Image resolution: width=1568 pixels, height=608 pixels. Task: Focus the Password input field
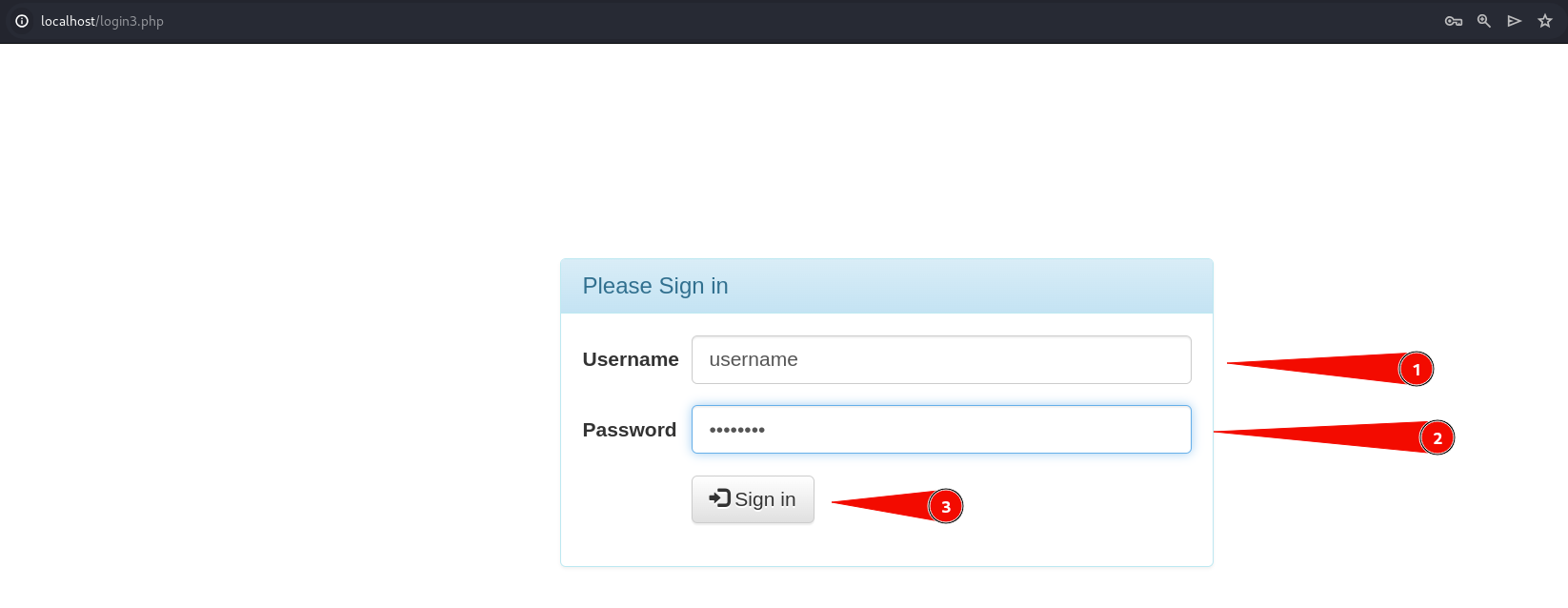[941, 429]
